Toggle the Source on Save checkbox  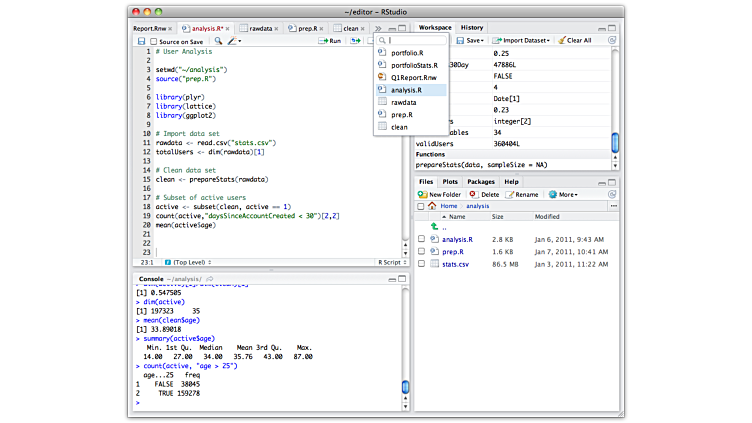coord(153,41)
